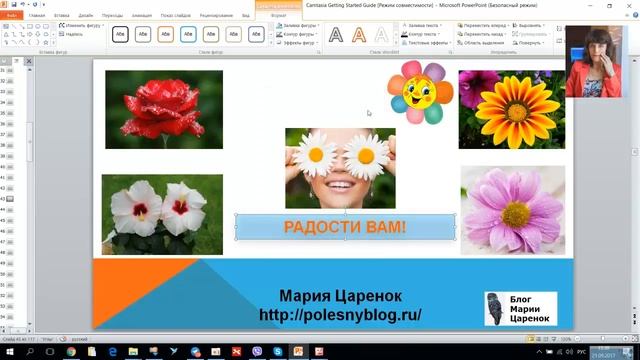This screenshot has height=360, width=640.
Task: Select the white hibiscus flowers picture
Action: [x=162, y=215]
